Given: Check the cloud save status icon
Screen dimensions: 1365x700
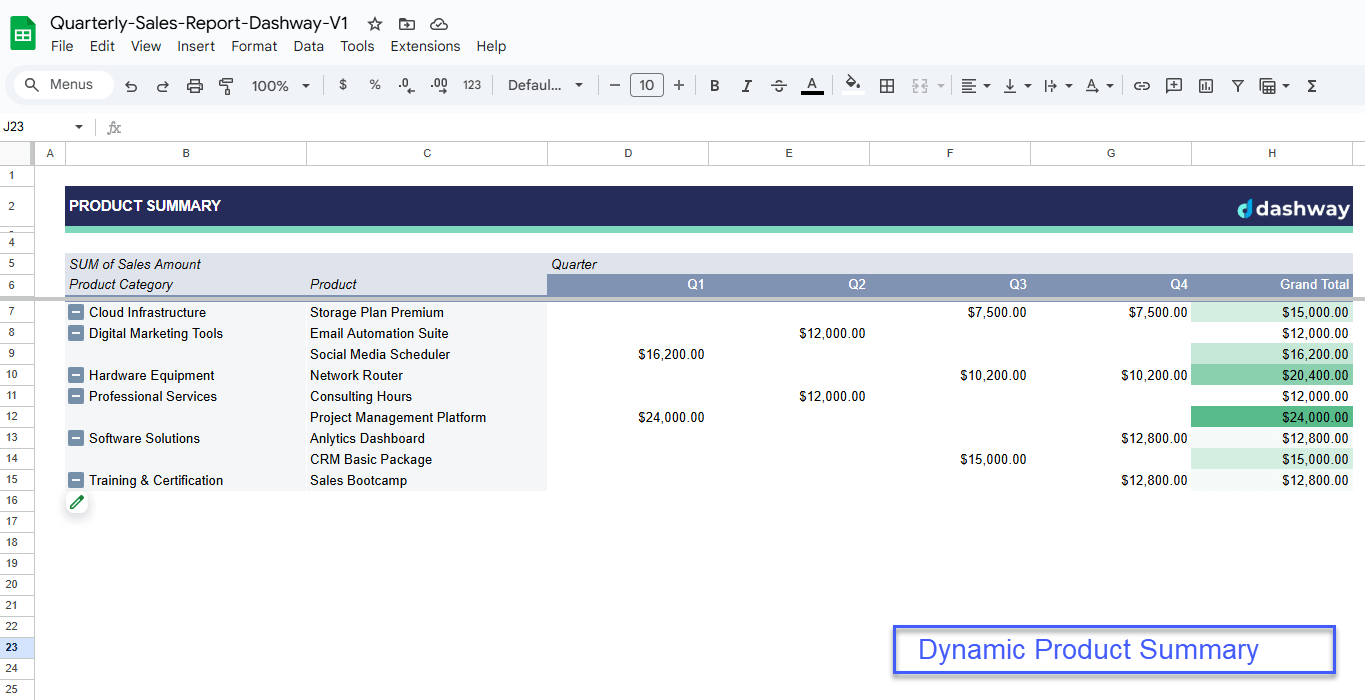Looking at the screenshot, I should pyautogui.click(x=438, y=24).
